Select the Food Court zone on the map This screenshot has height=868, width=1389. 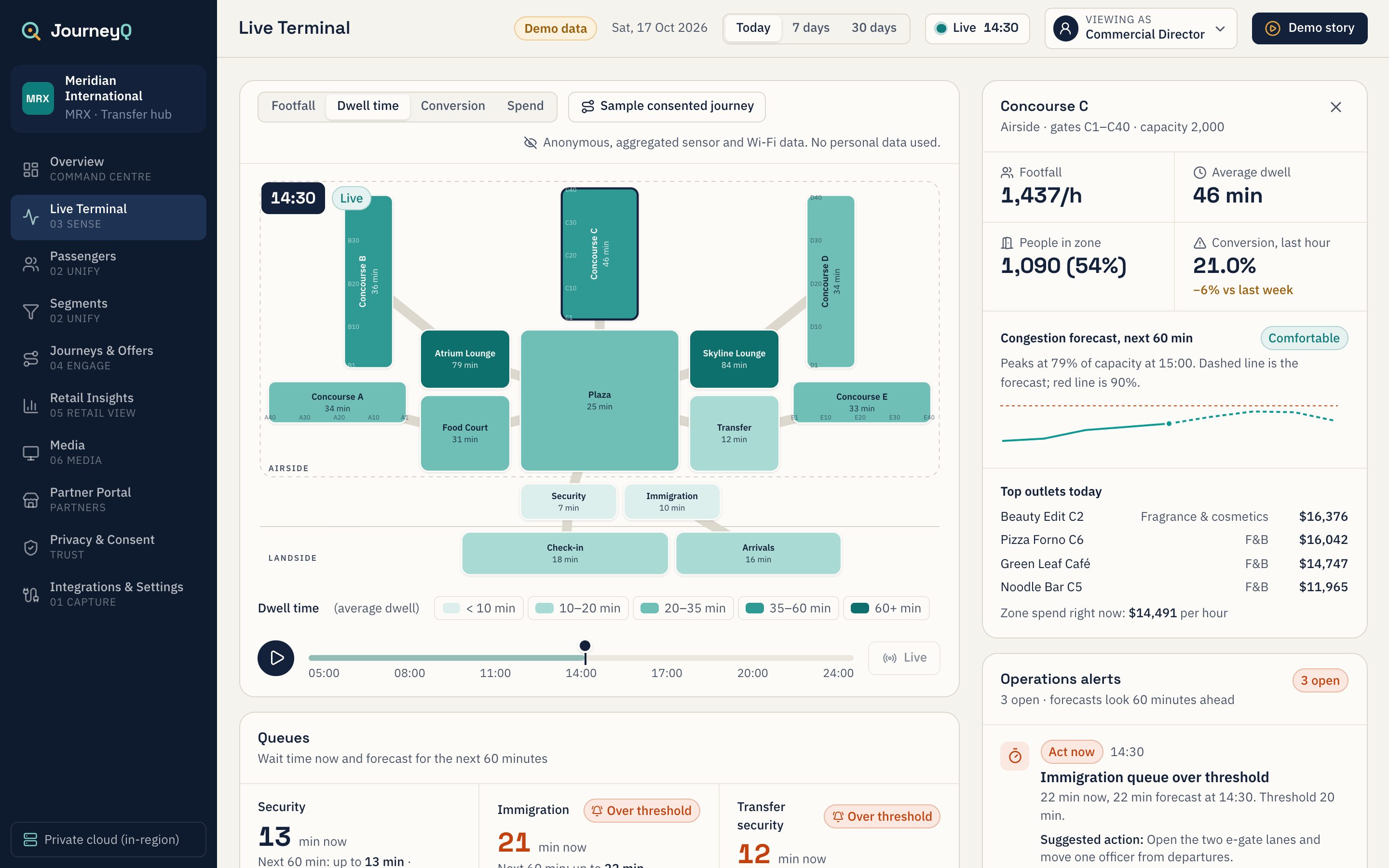tap(465, 433)
